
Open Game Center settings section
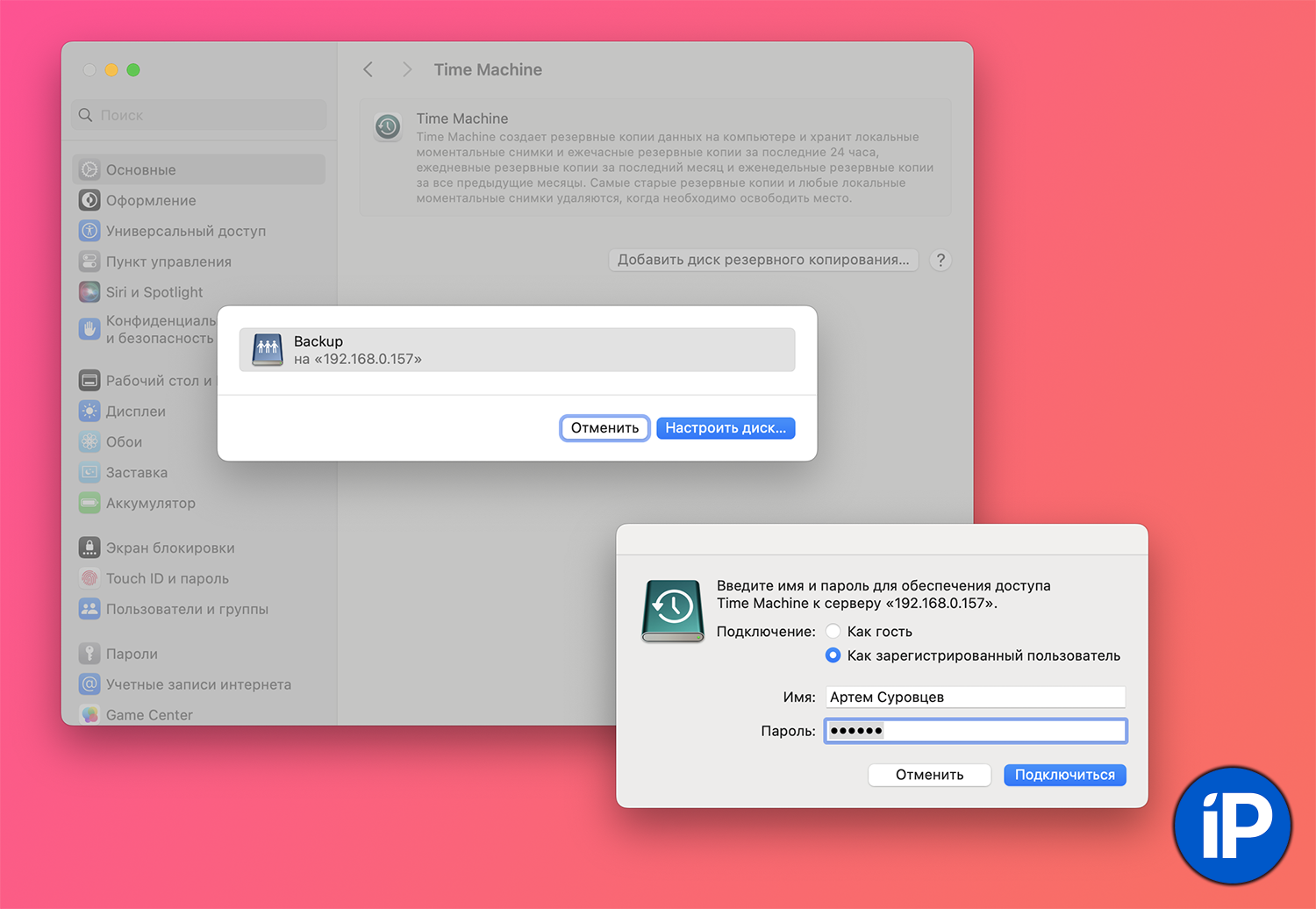199,714
